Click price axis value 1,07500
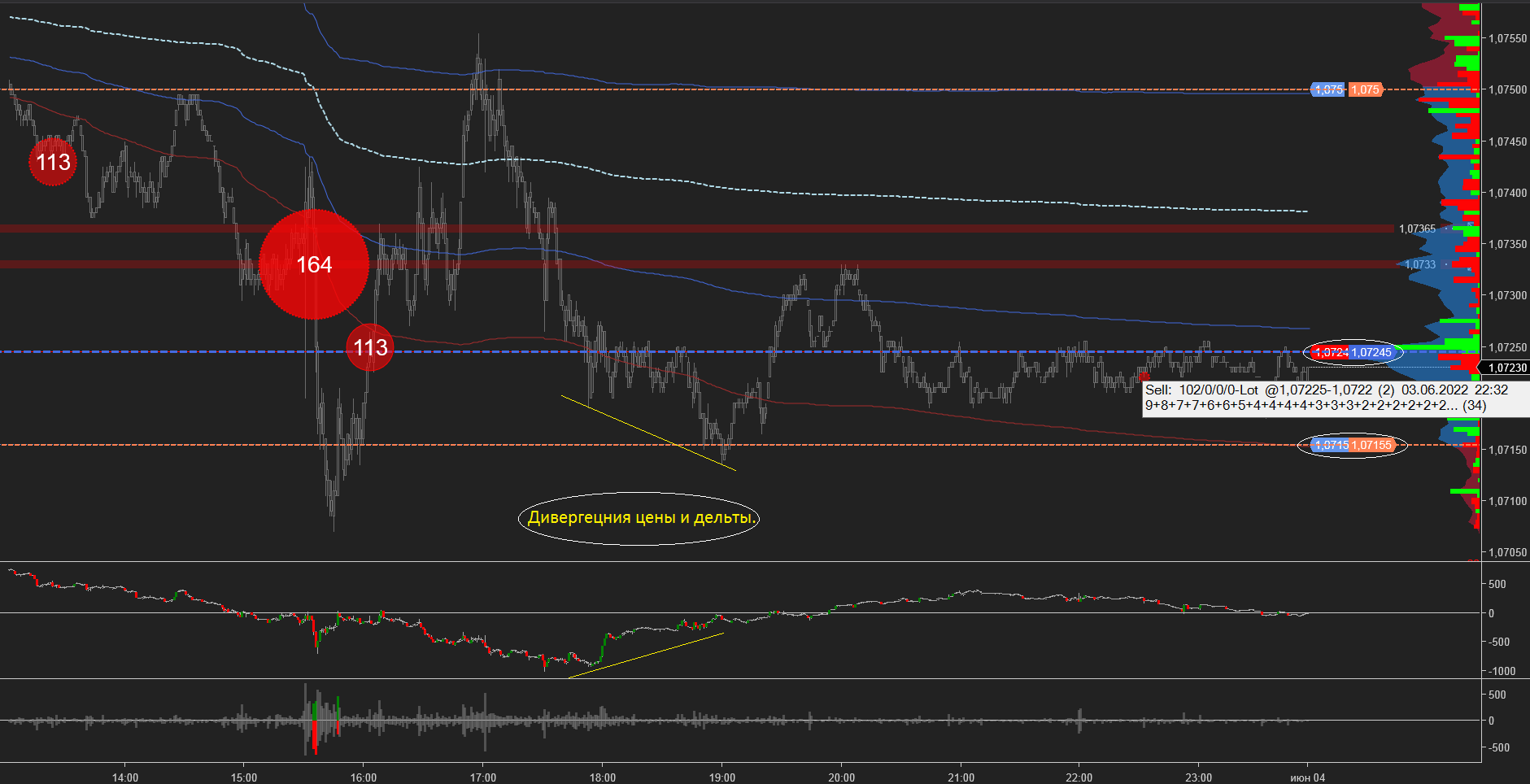This screenshot has height=784, width=1530. (x=1507, y=89)
